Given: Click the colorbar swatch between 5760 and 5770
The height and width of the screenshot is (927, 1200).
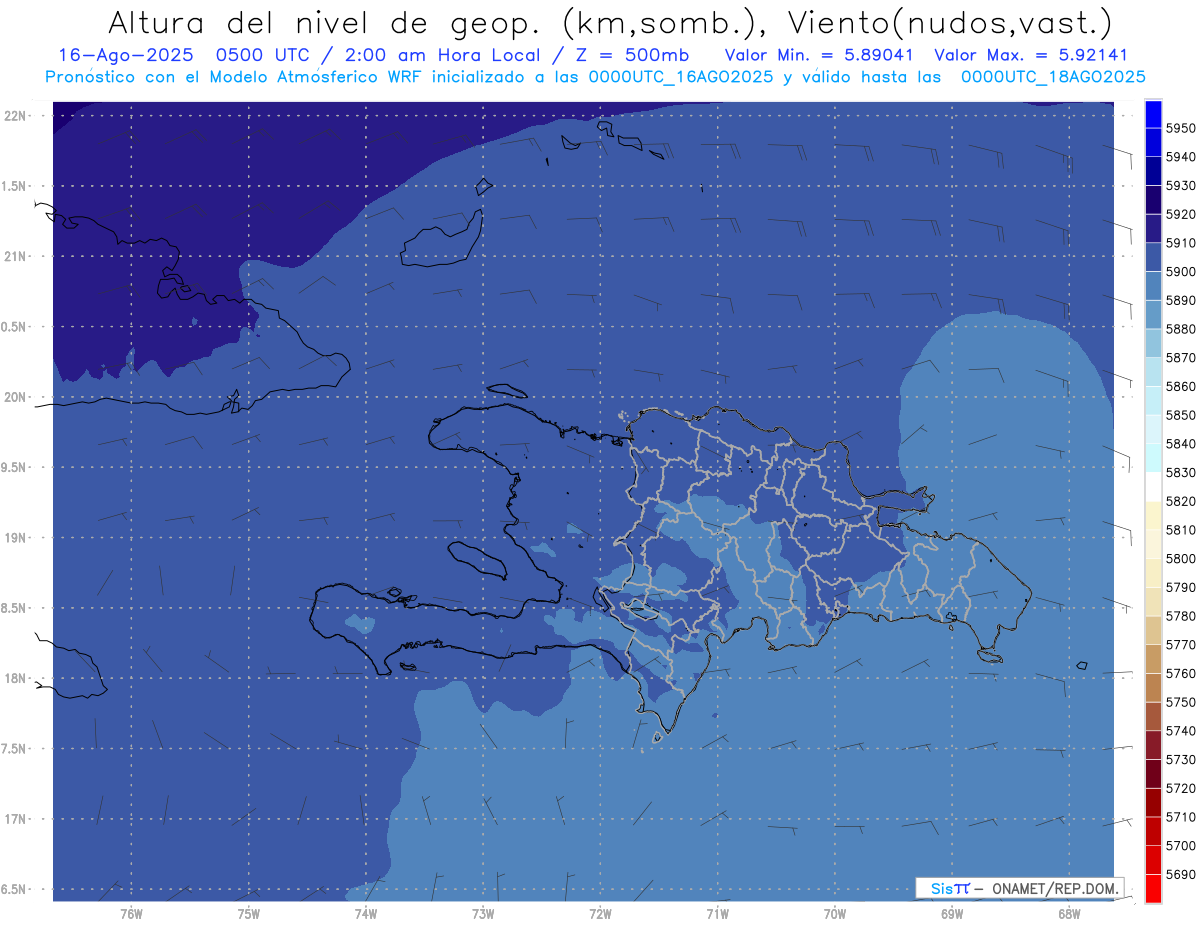Looking at the screenshot, I should pos(1153,659).
